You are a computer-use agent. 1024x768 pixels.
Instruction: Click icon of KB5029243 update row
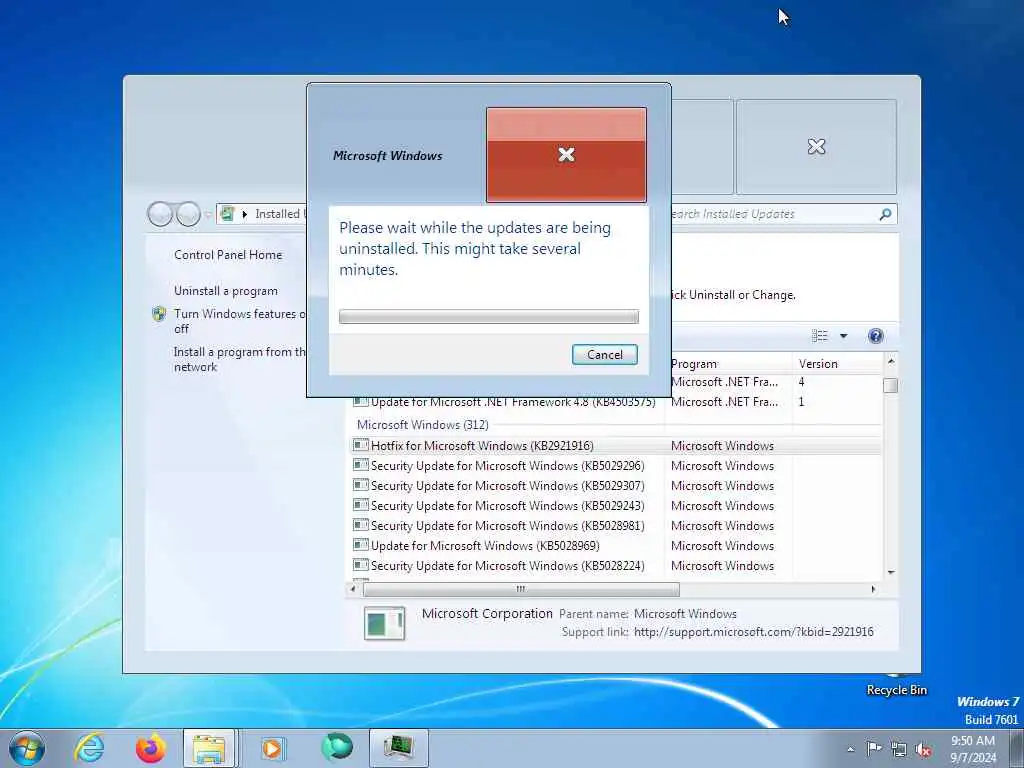click(x=360, y=505)
